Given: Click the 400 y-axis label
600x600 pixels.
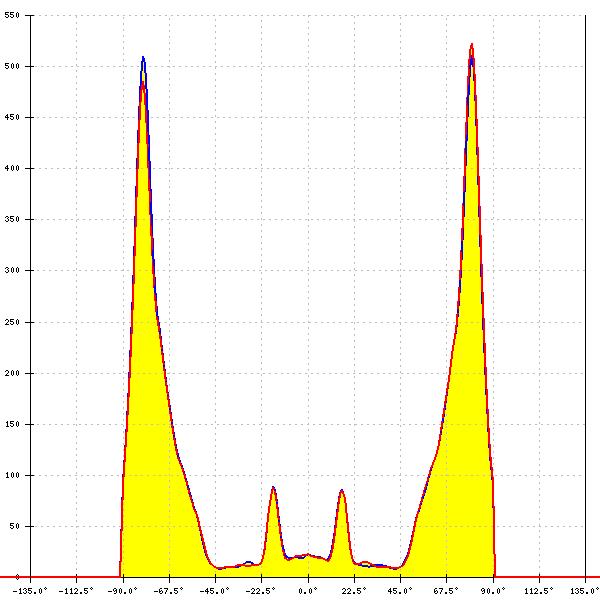Looking at the screenshot, I should 11,168.
